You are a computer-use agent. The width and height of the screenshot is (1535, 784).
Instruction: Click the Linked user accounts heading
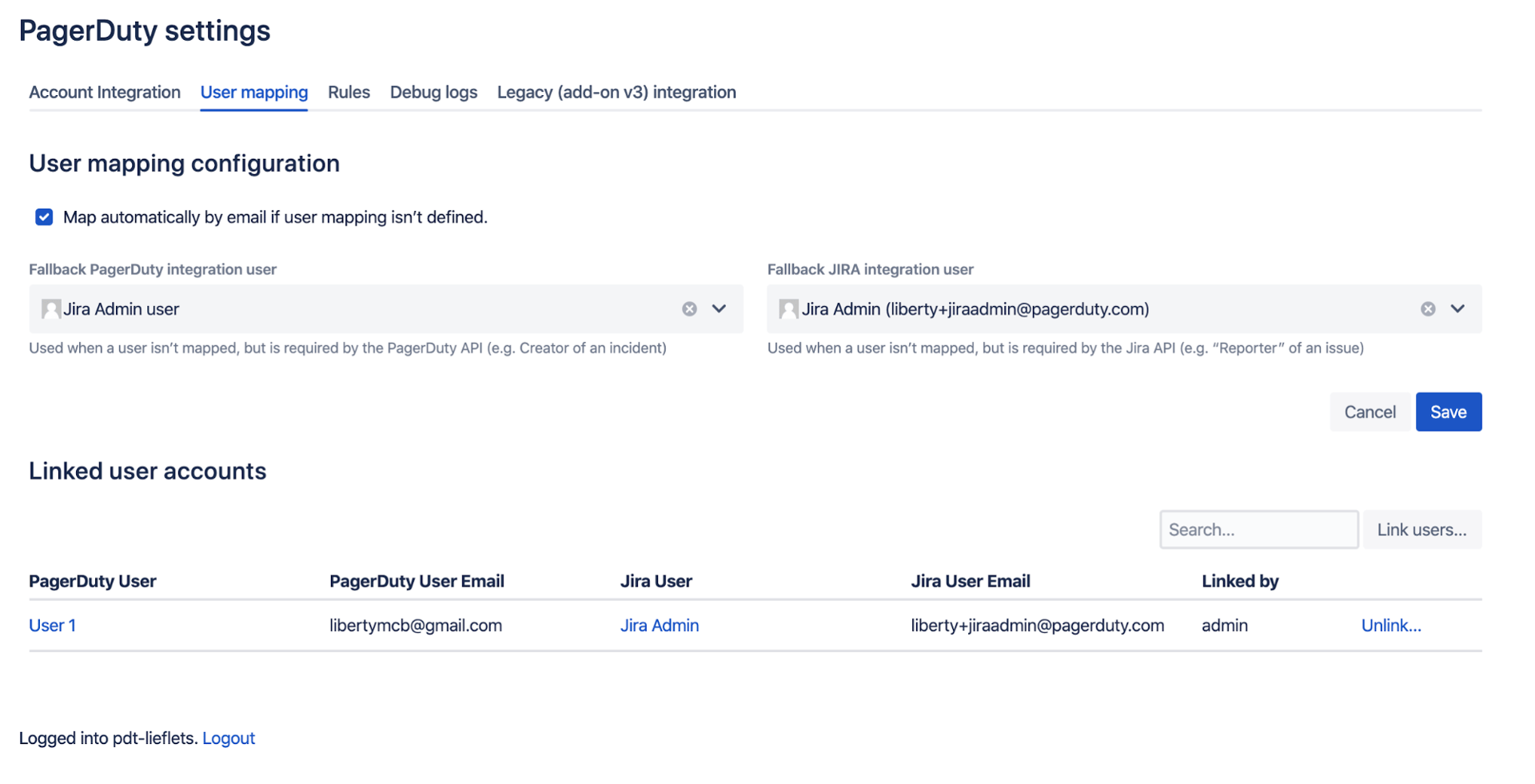click(x=148, y=472)
